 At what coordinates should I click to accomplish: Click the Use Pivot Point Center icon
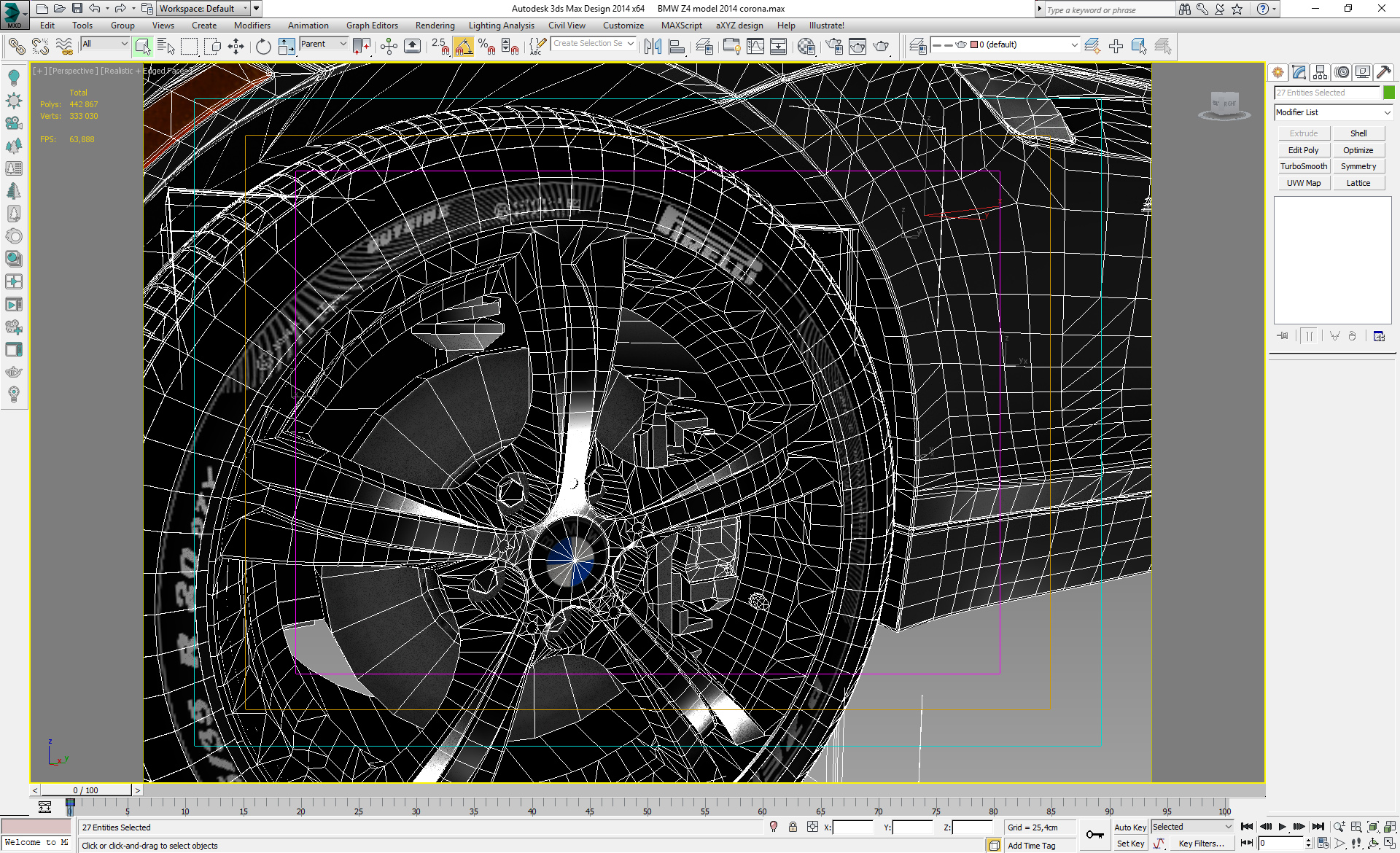tap(362, 47)
